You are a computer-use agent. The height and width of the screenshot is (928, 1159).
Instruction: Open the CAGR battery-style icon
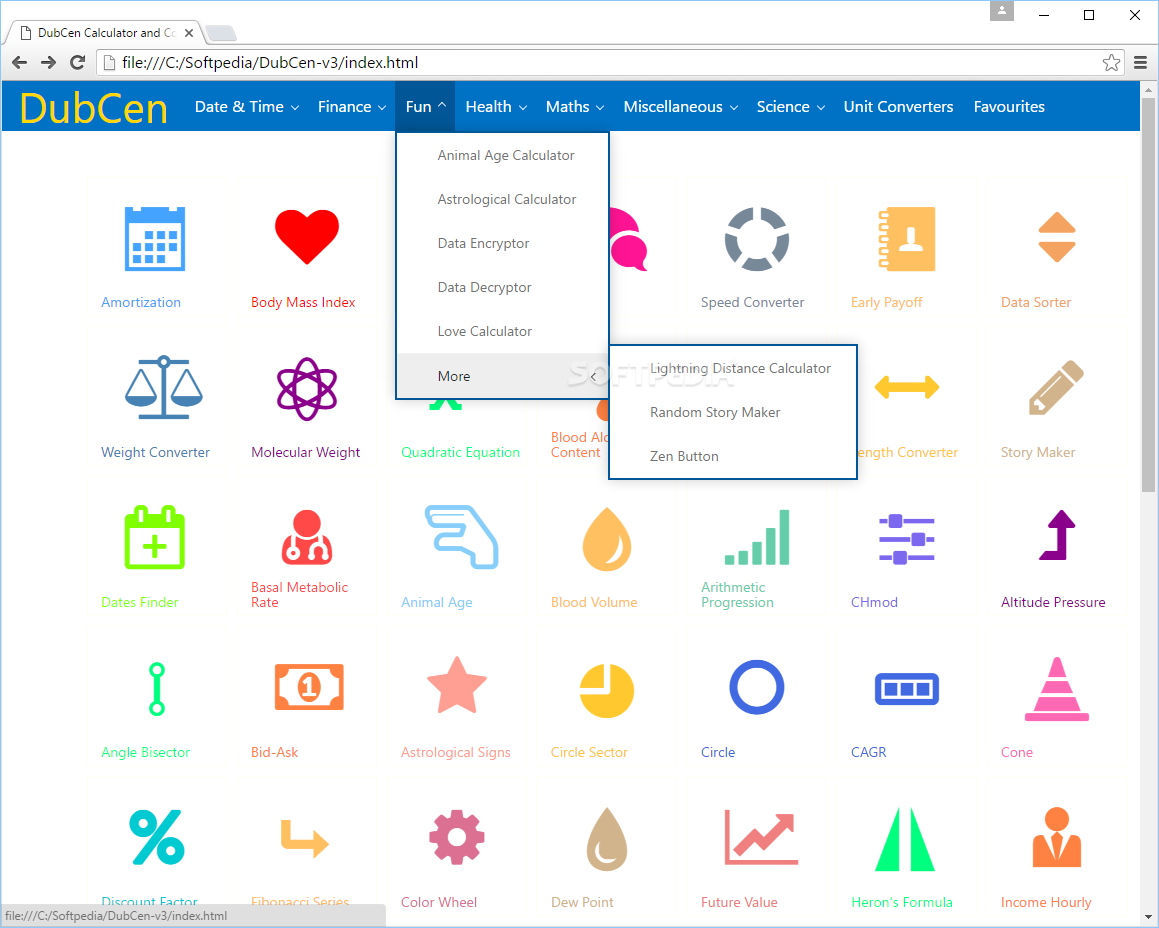click(x=906, y=689)
